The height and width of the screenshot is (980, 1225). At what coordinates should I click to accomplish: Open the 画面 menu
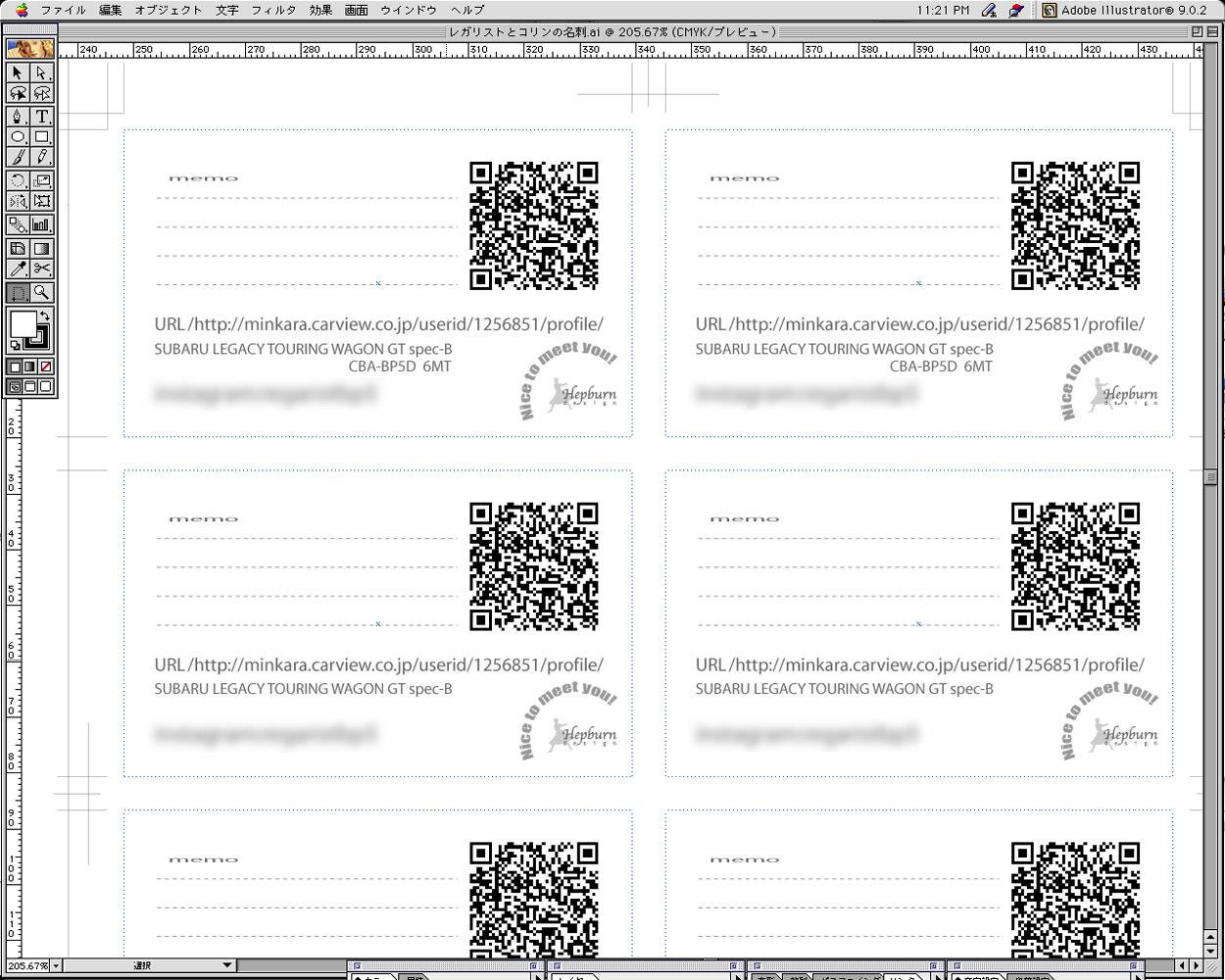(357, 10)
